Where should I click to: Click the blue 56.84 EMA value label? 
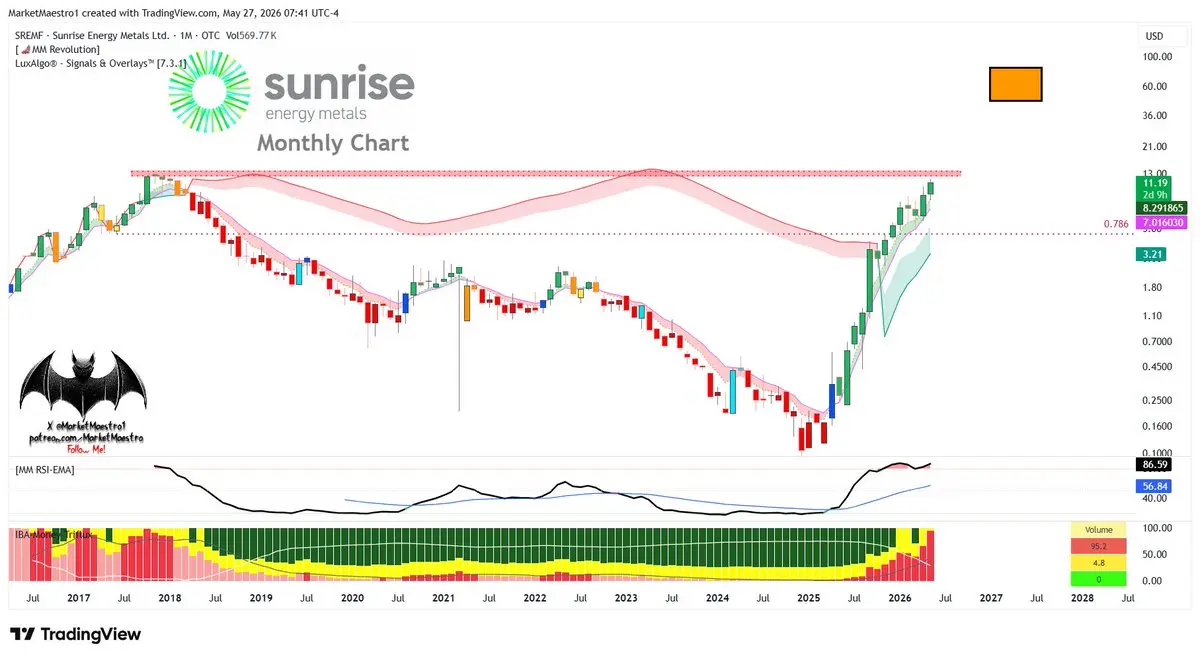(1152, 485)
